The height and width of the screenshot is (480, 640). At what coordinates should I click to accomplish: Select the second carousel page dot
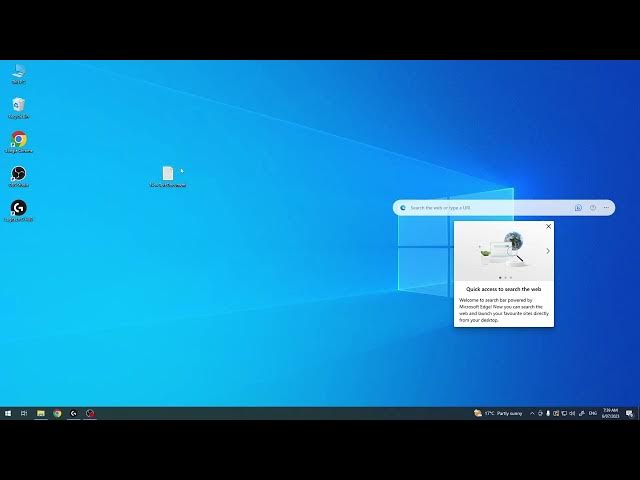pos(505,278)
